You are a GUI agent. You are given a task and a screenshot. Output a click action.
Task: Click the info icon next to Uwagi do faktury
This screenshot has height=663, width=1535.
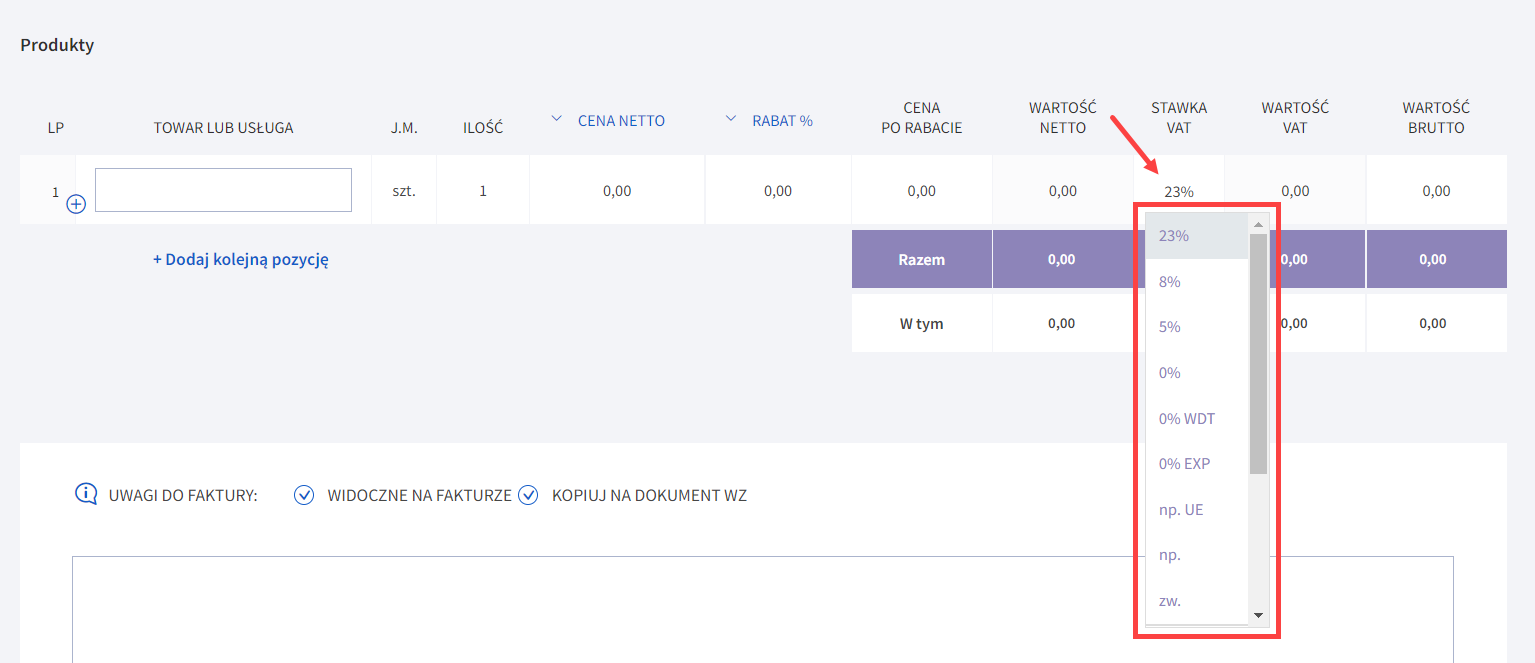click(x=87, y=494)
